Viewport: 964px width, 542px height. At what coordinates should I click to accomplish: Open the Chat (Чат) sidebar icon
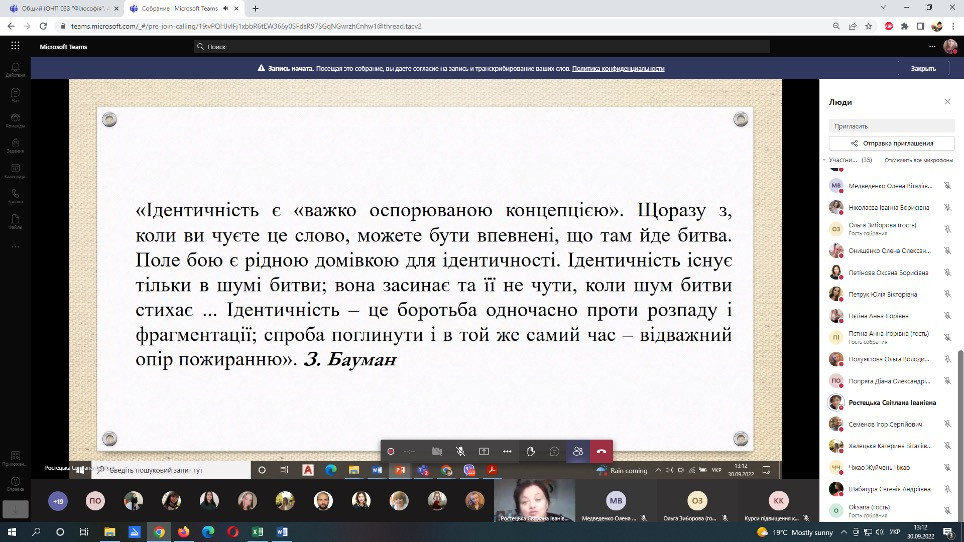point(15,95)
